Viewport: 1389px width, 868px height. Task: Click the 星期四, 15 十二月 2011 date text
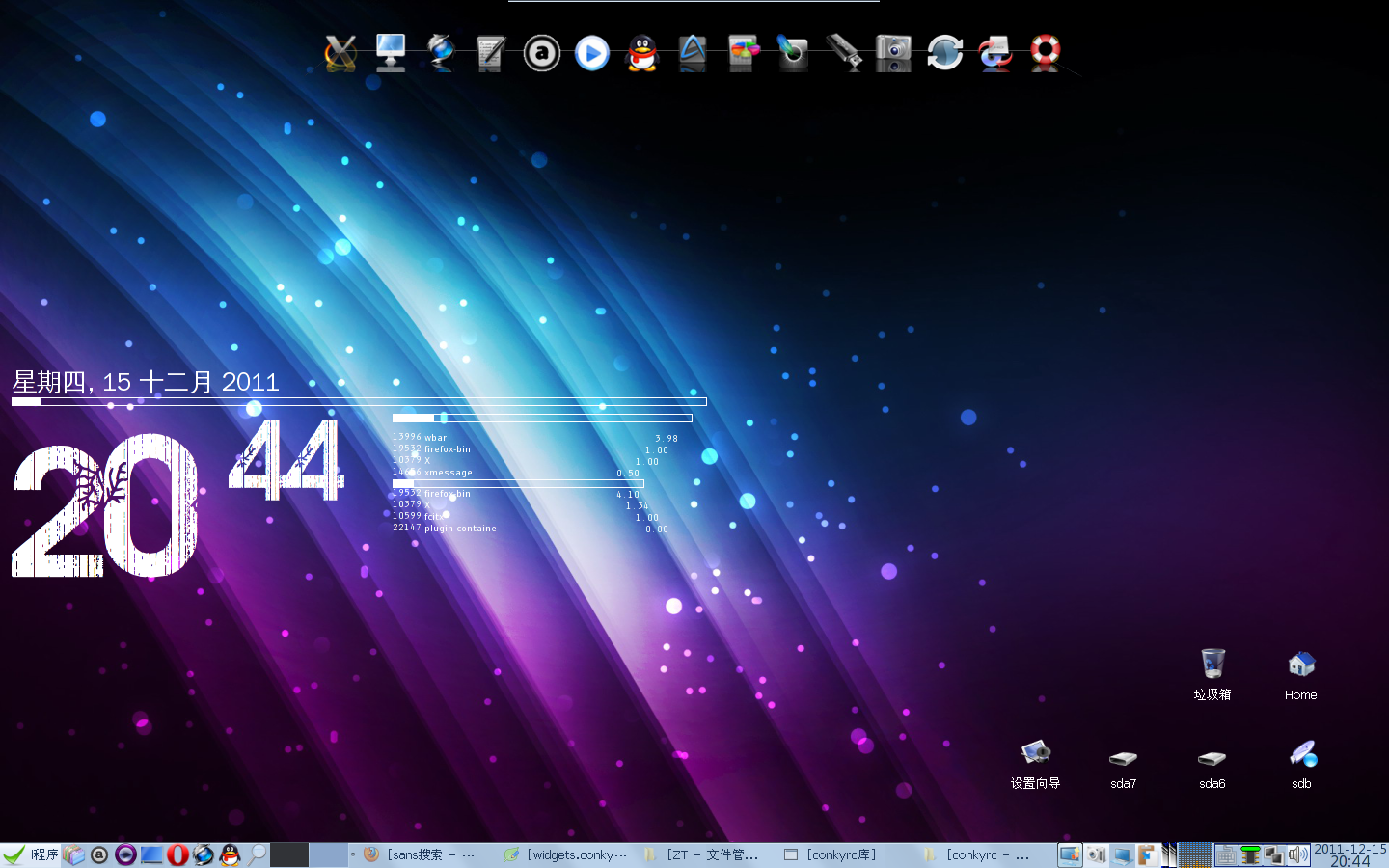point(146,382)
